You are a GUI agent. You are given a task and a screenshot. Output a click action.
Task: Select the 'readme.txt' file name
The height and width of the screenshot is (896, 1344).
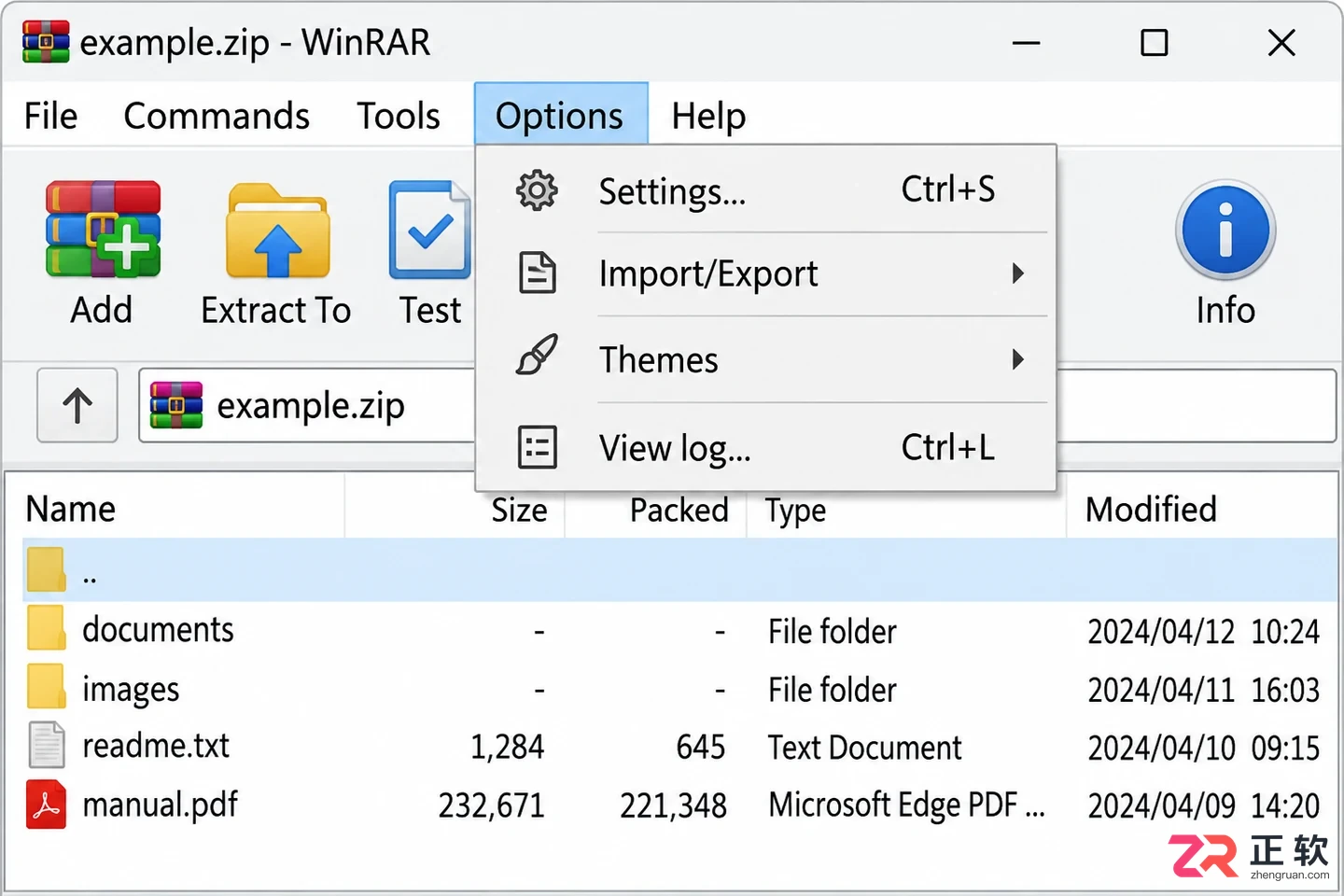[156, 746]
